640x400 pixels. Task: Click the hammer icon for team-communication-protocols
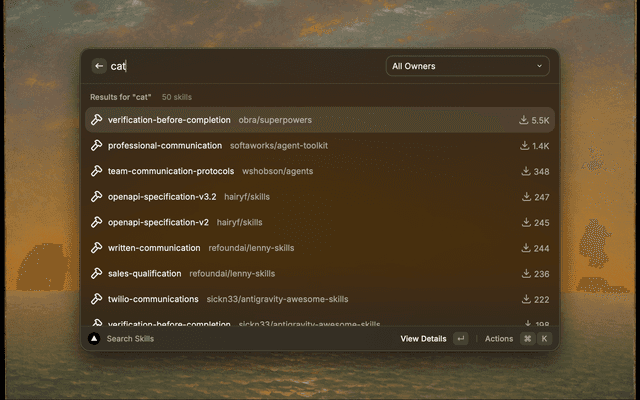point(97,171)
